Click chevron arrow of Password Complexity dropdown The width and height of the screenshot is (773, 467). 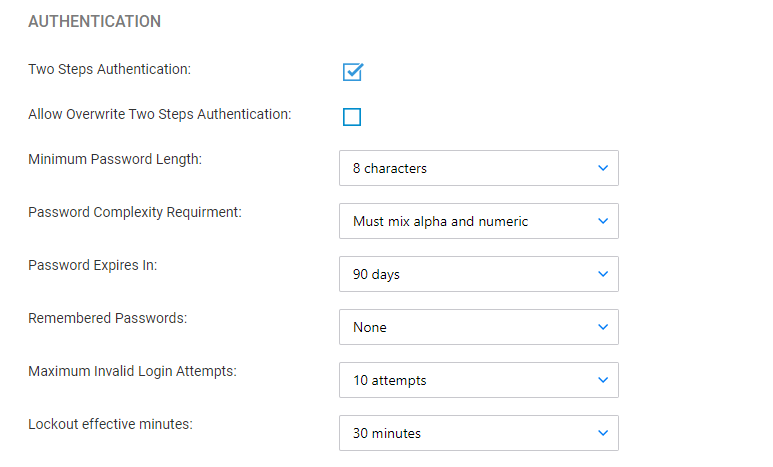(x=603, y=221)
